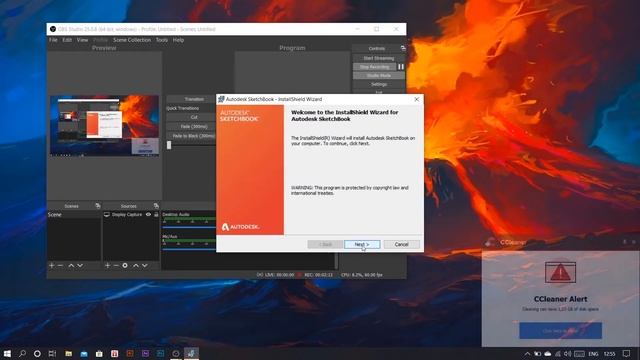This screenshot has height=360, width=640.
Task: Click the Transition button in OBS
Action: 191,99
